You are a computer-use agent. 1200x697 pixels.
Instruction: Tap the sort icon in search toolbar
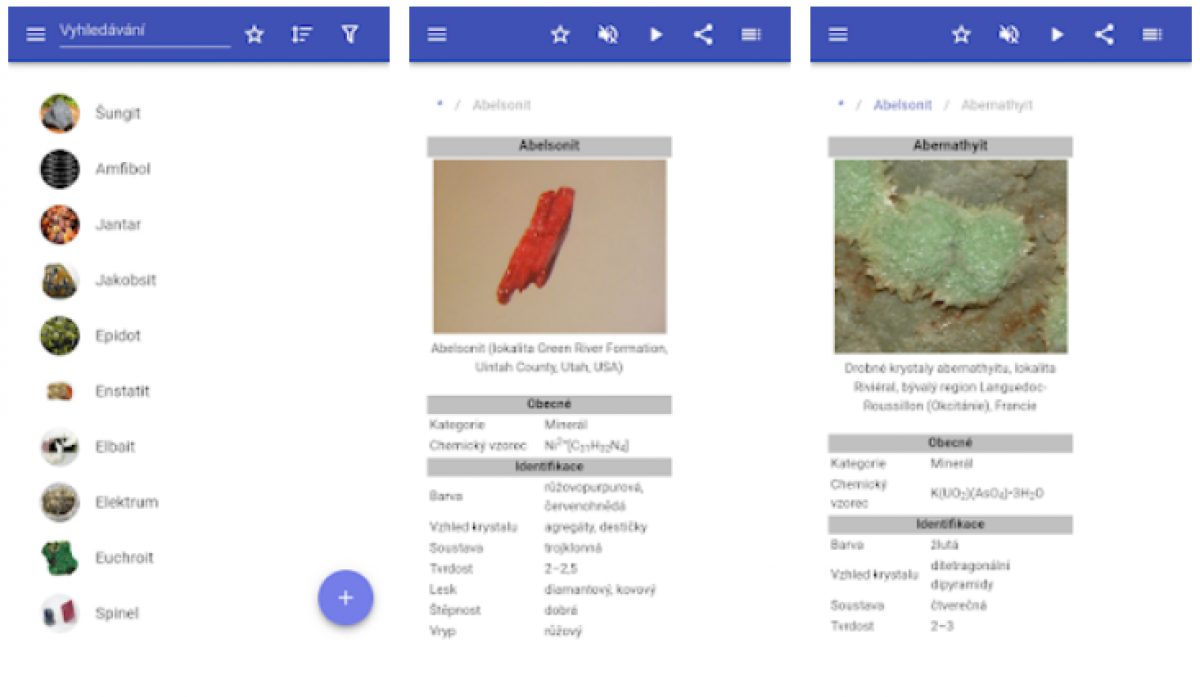coord(301,35)
